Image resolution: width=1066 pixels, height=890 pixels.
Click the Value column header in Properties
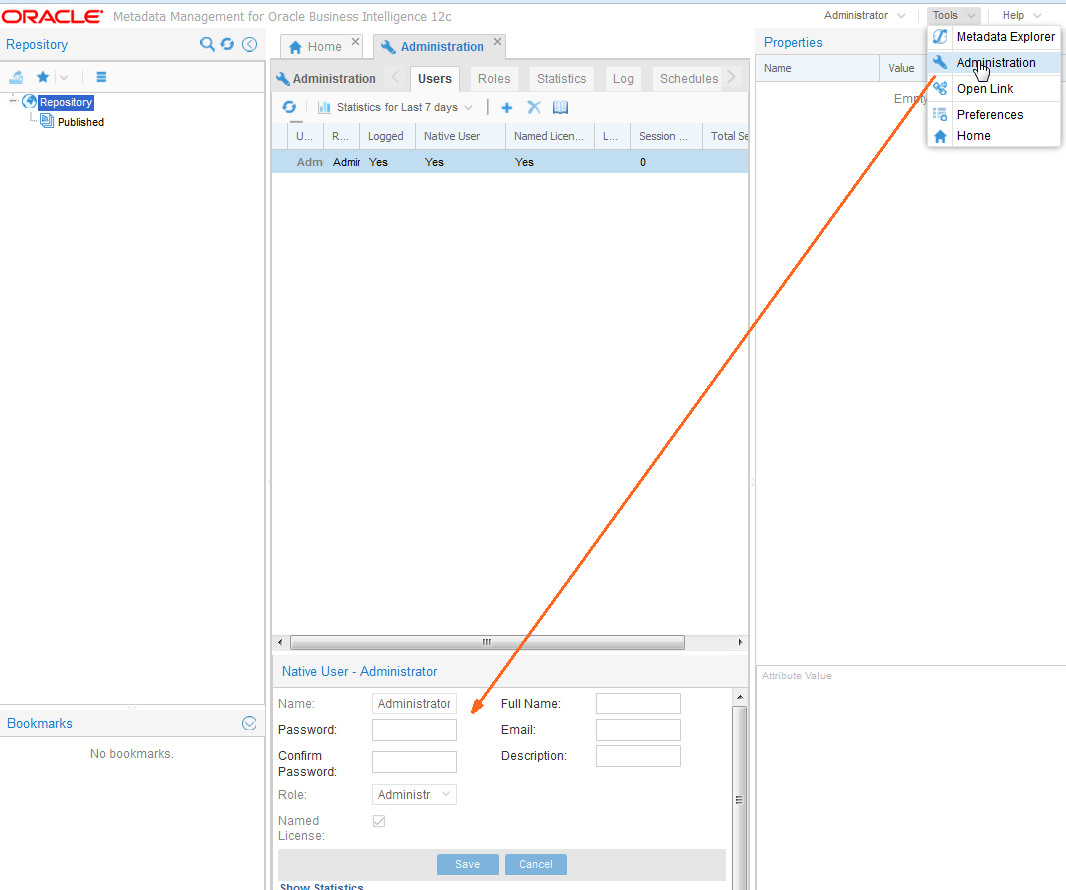point(904,68)
